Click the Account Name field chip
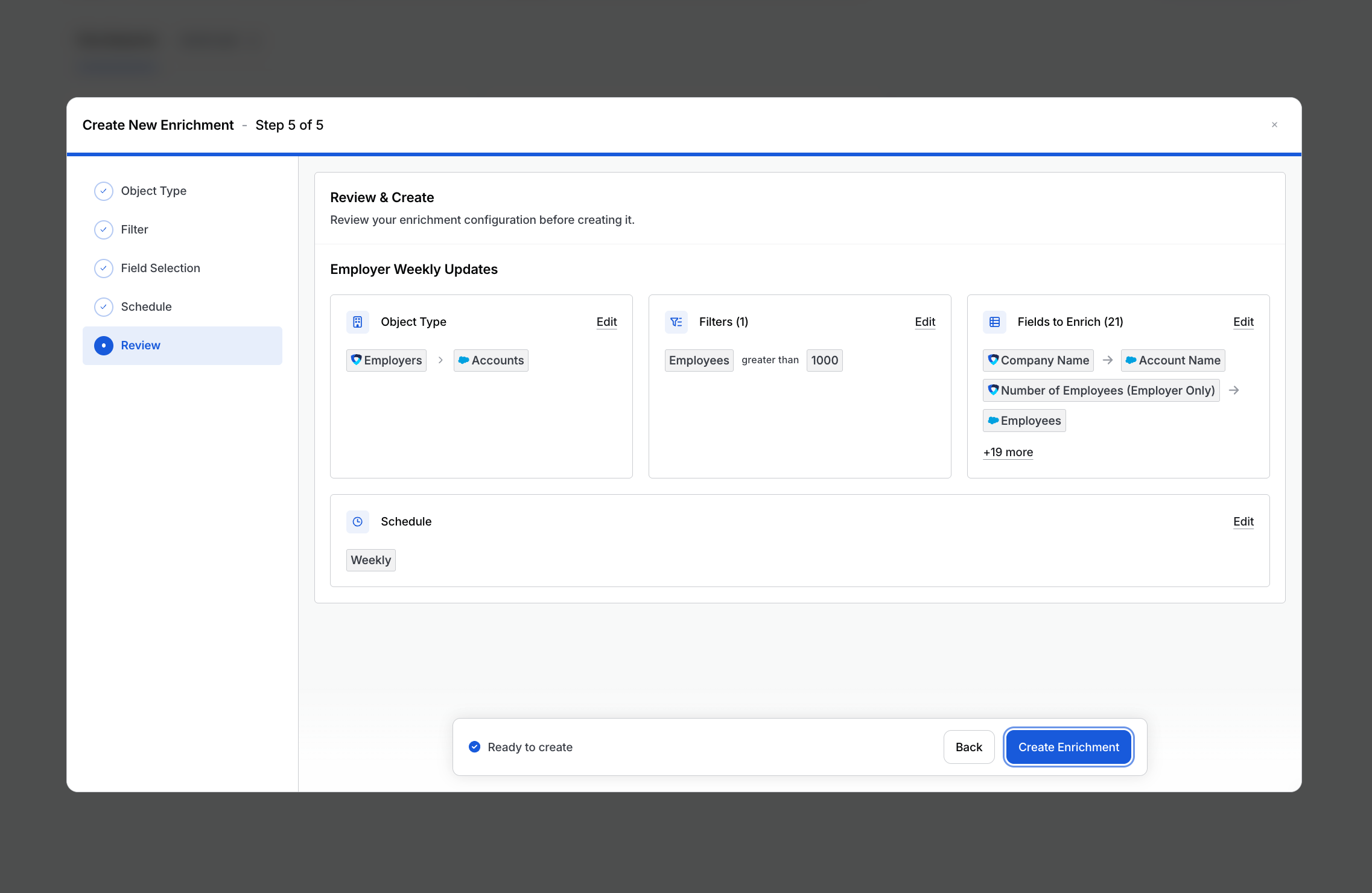Screen dimensions: 1372x893 (1173, 361)
